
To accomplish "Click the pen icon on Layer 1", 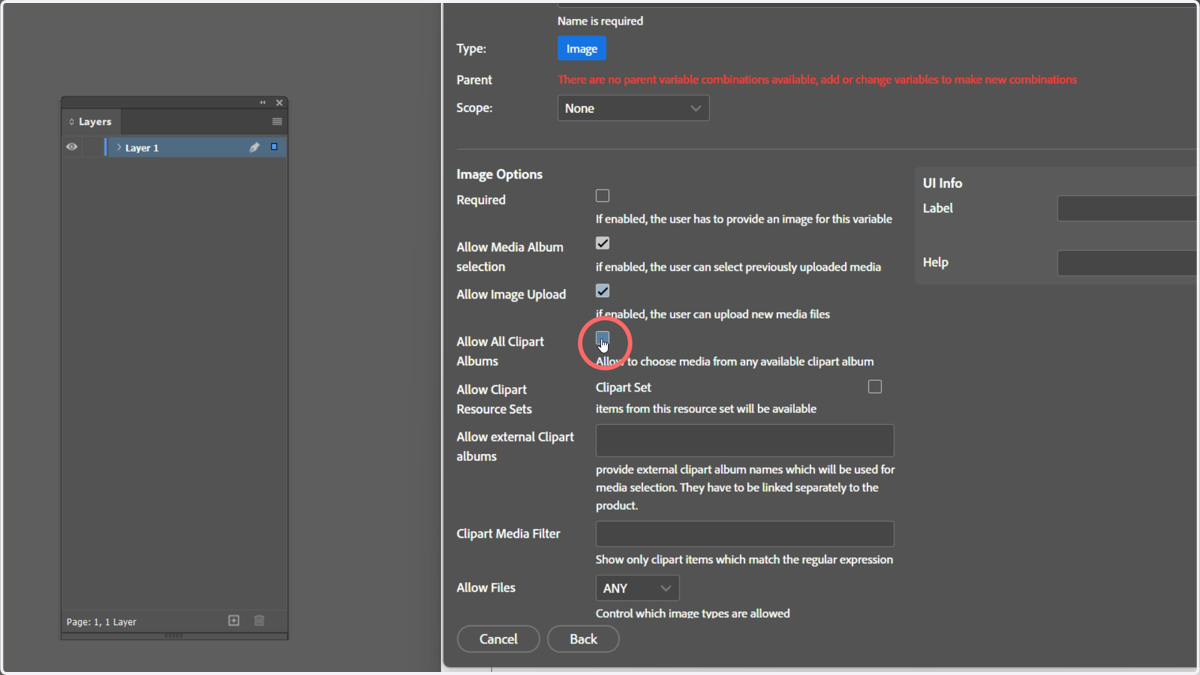I will 254,147.
